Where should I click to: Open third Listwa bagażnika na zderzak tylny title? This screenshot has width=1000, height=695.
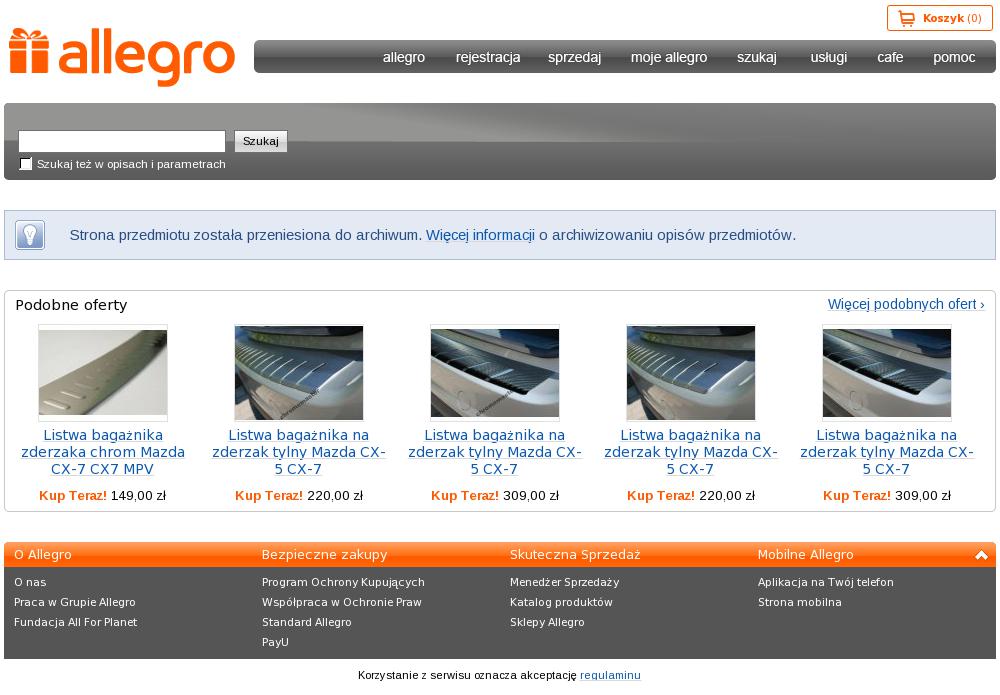pyautogui.click(x=495, y=452)
